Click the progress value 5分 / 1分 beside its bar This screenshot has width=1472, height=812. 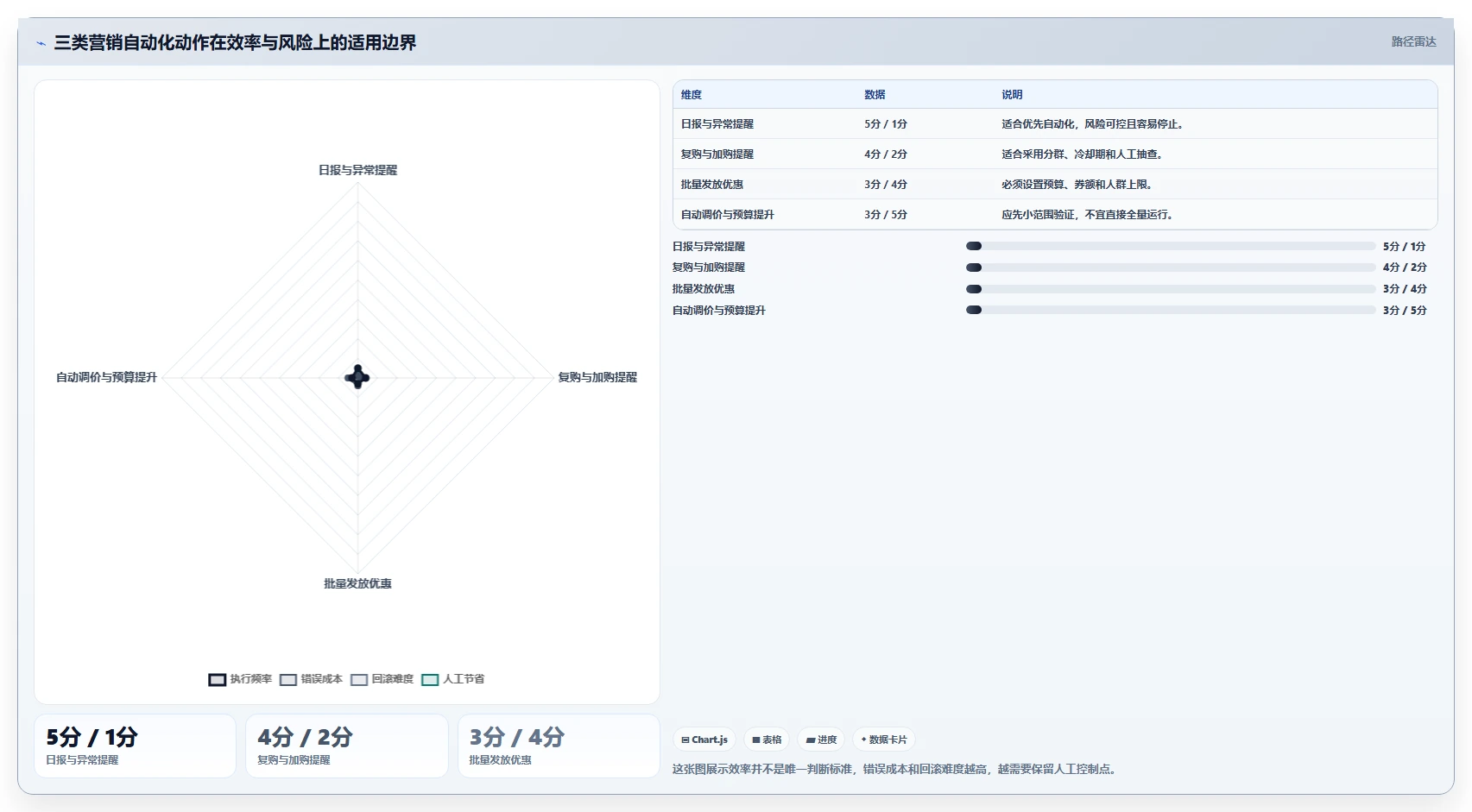click(1405, 247)
